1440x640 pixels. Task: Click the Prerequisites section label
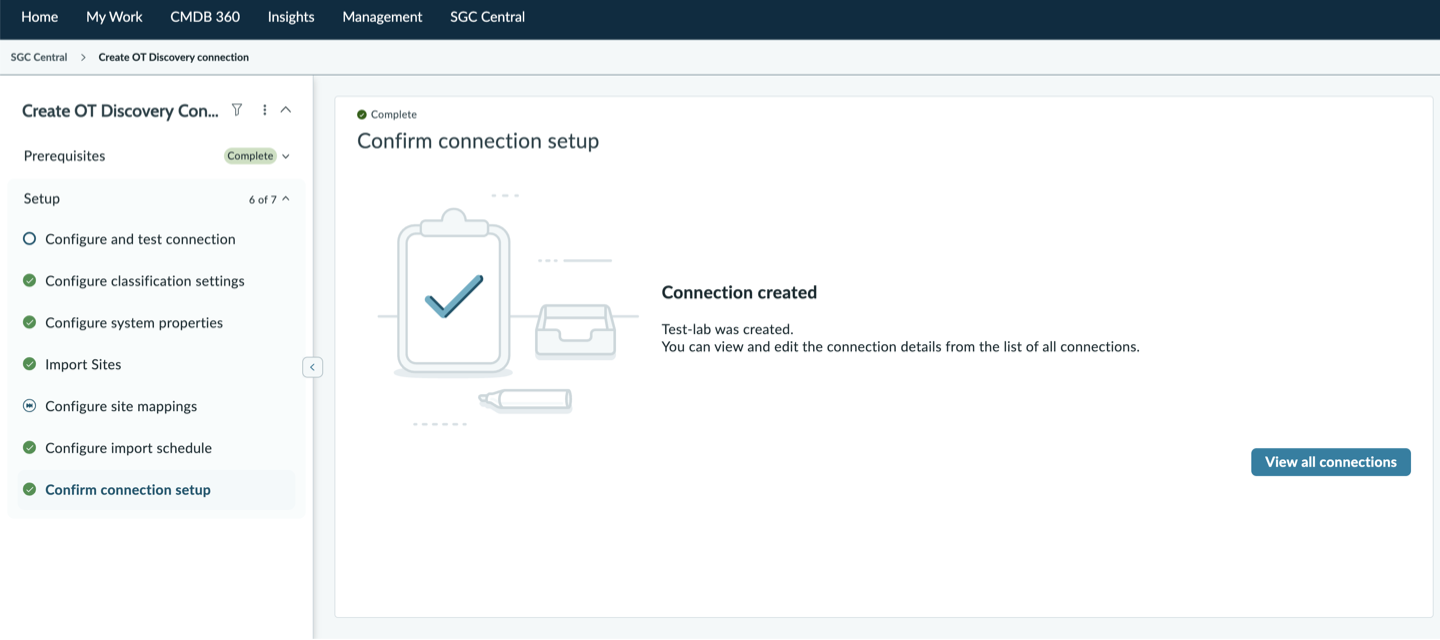[x=64, y=156]
